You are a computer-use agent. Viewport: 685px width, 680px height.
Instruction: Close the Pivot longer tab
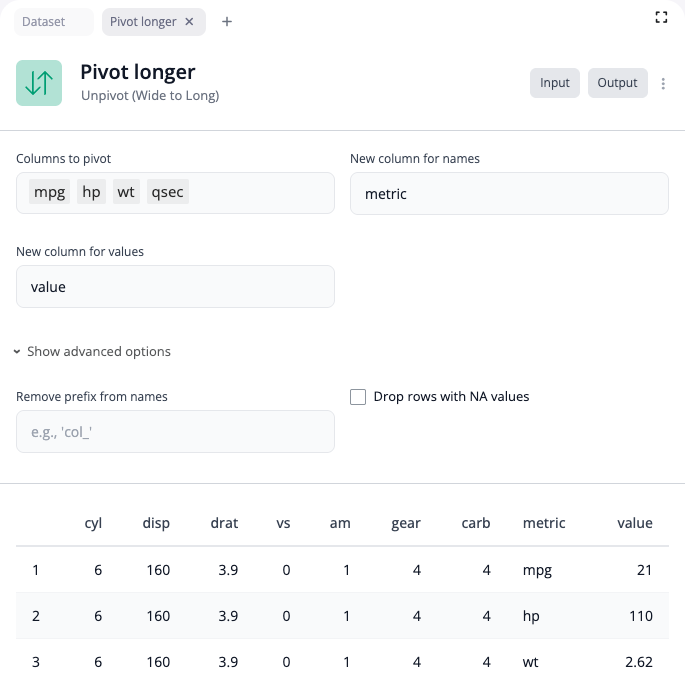point(190,22)
